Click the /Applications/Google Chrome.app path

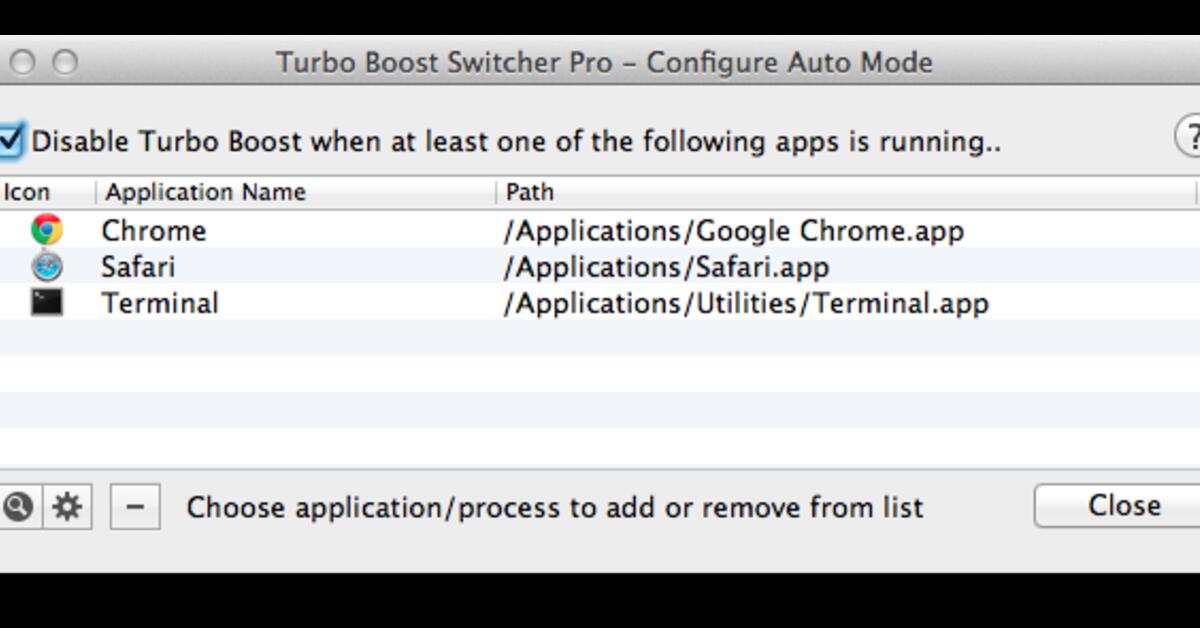[733, 231]
